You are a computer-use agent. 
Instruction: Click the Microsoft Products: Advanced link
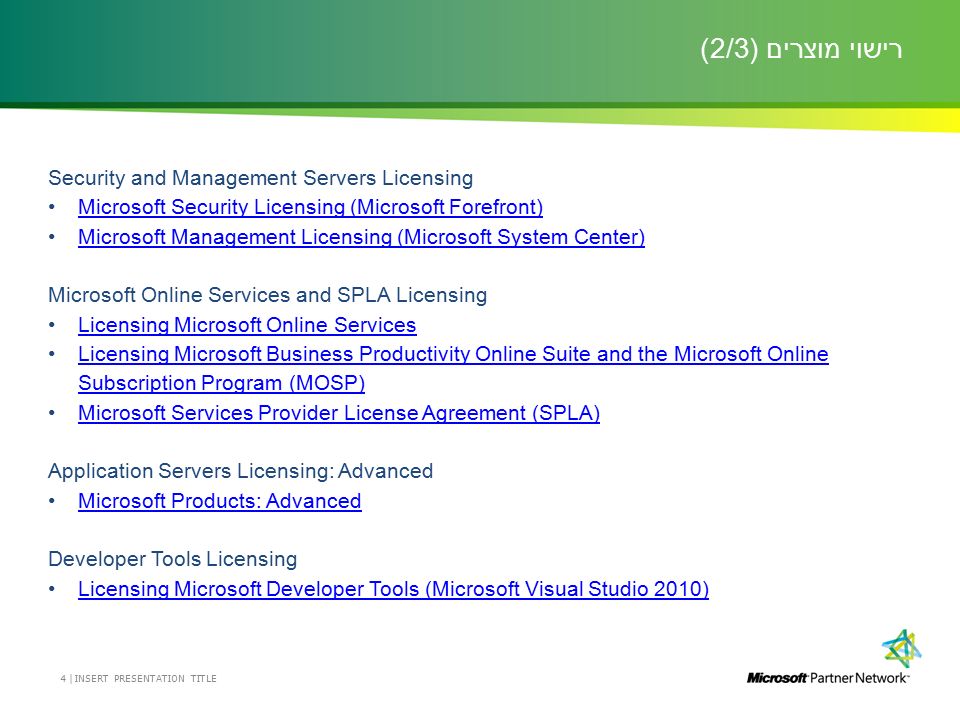(220, 501)
